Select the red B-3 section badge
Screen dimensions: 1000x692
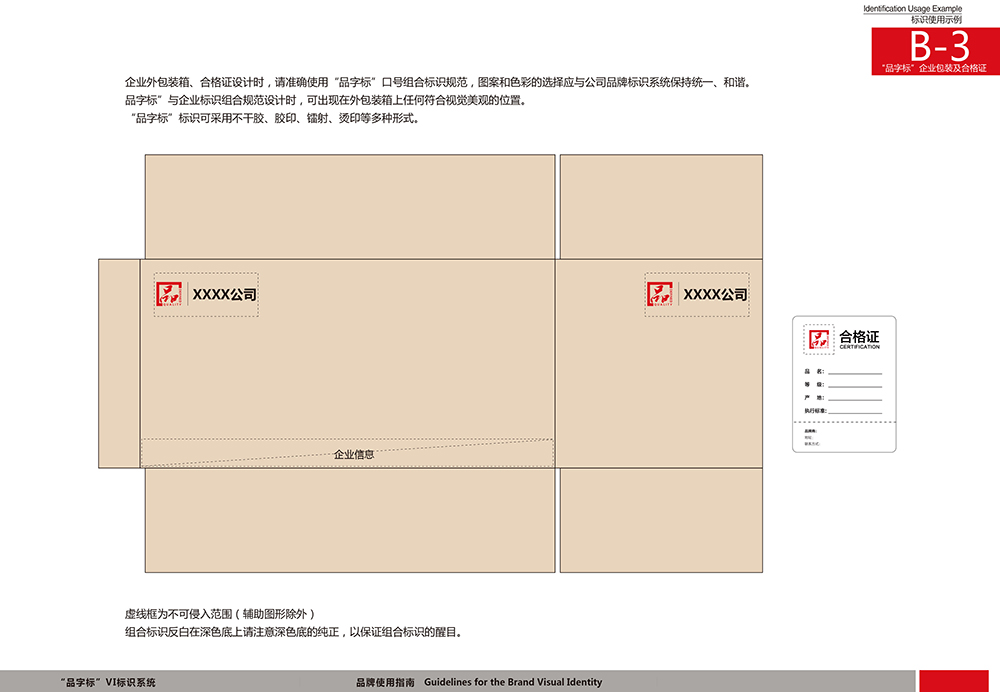[935, 50]
